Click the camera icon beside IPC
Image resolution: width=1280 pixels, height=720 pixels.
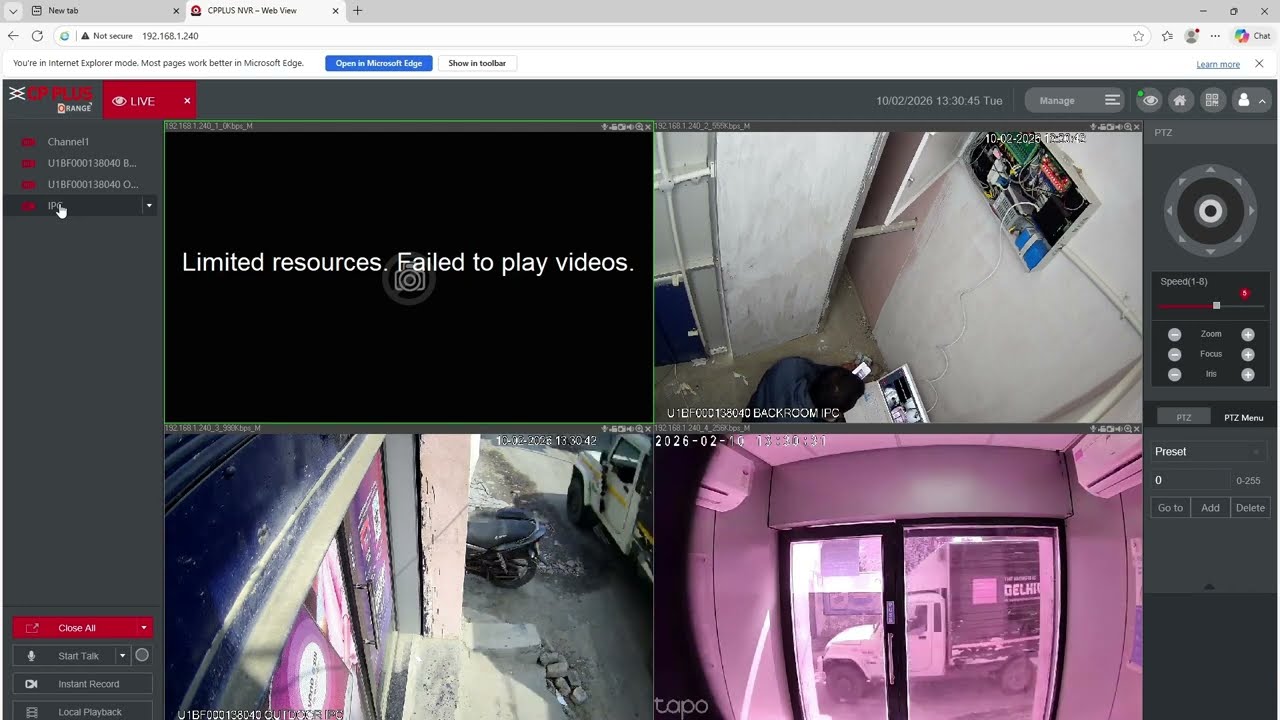click(28, 206)
